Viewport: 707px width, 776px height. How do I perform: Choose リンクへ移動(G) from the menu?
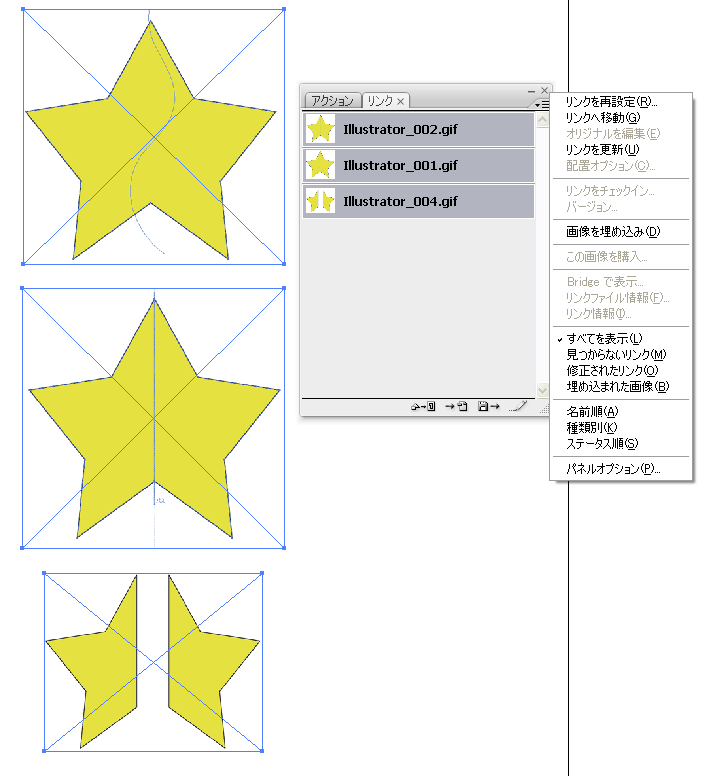[x=603, y=118]
